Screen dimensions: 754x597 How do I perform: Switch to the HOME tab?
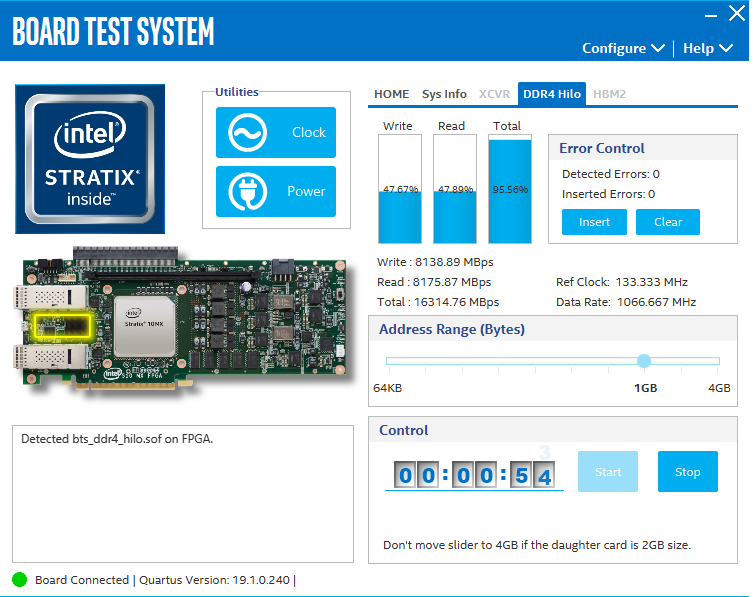(391, 94)
